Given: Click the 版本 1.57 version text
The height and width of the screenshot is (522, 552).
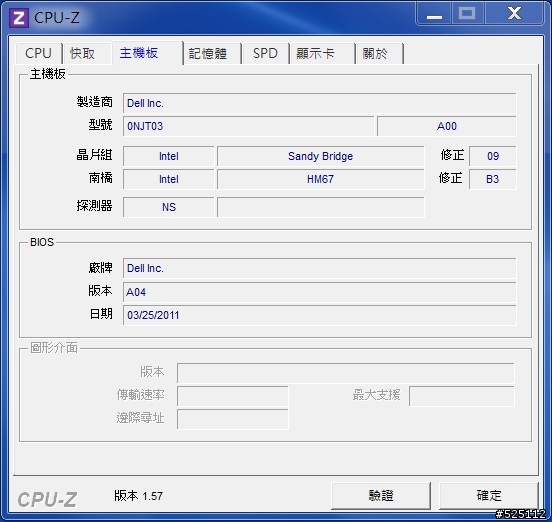Looking at the screenshot, I should point(138,496).
